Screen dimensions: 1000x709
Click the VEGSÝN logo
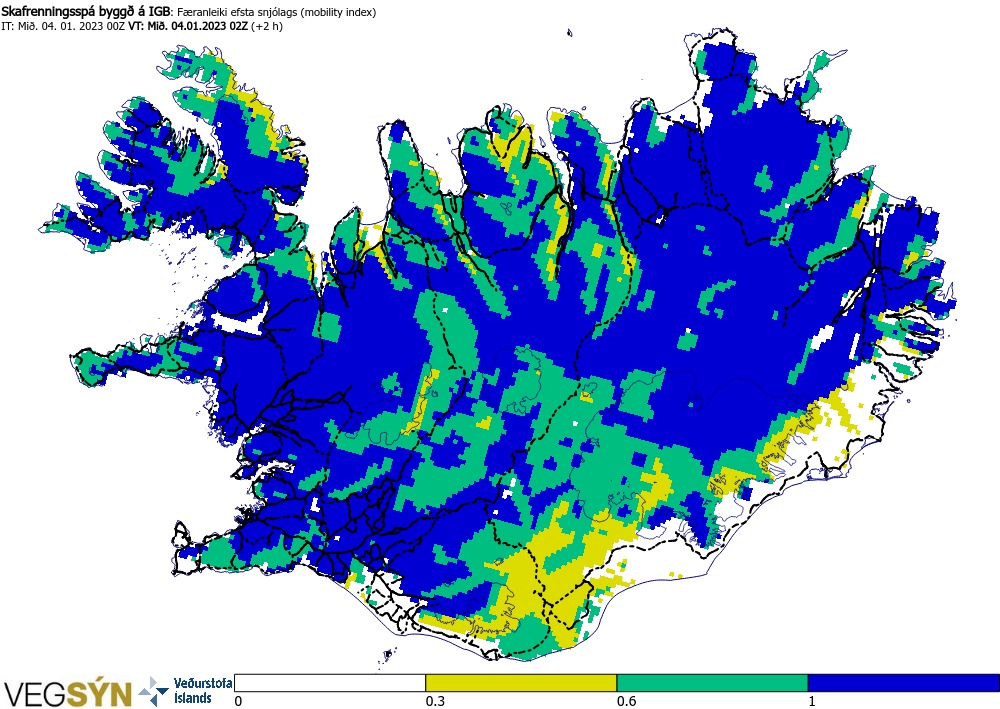tap(68, 694)
